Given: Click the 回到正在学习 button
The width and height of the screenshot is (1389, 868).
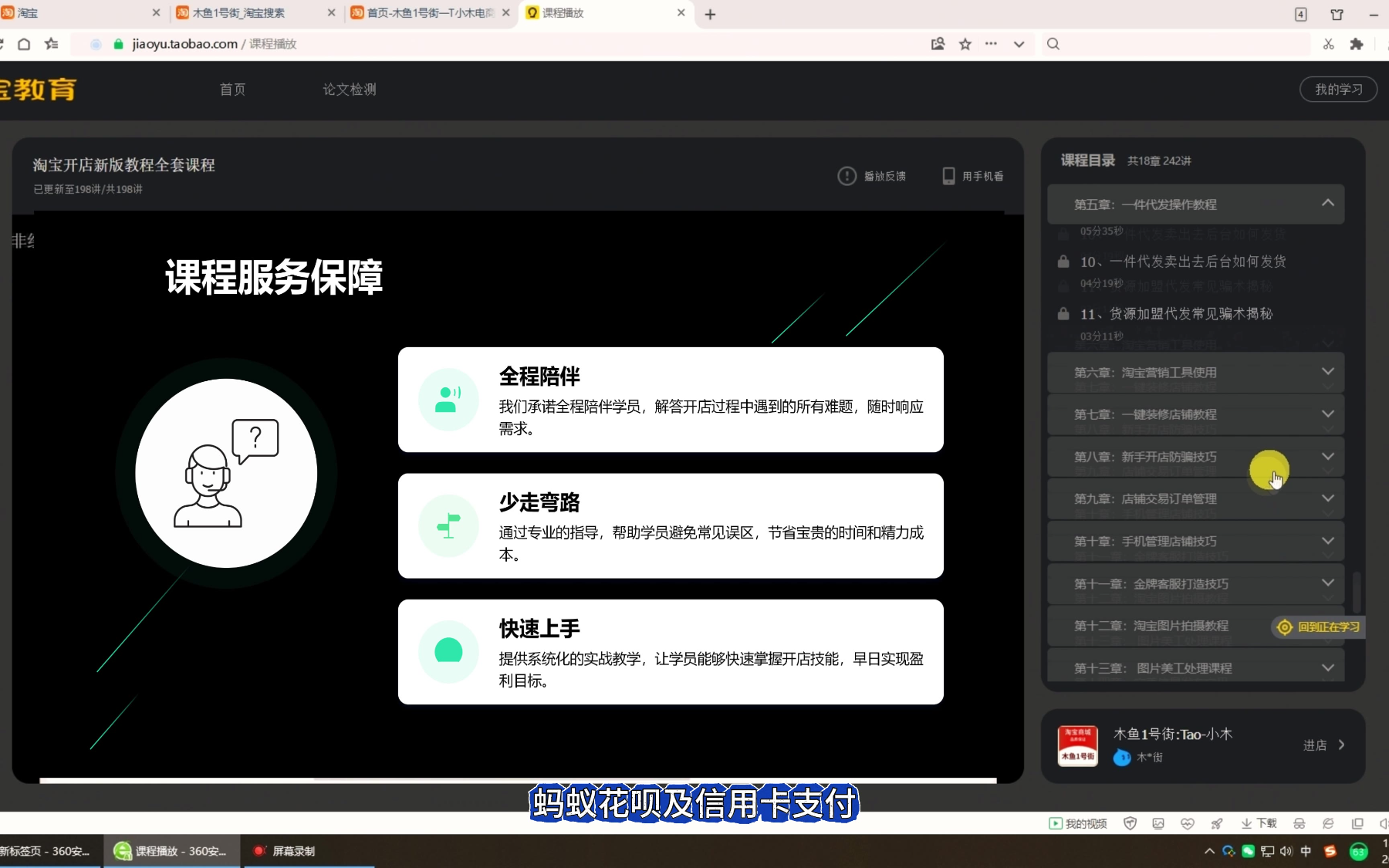Looking at the screenshot, I should coord(1318,627).
